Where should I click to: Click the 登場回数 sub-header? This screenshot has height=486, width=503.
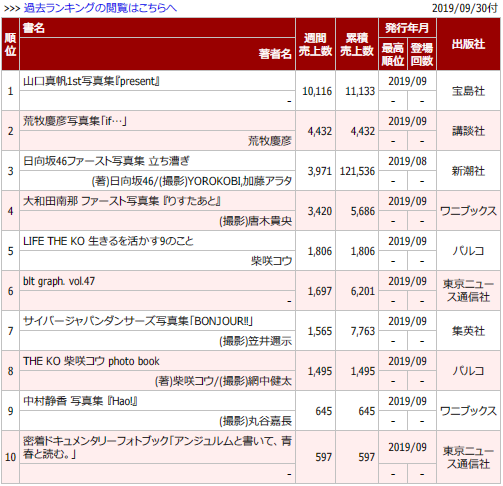click(422, 54)
